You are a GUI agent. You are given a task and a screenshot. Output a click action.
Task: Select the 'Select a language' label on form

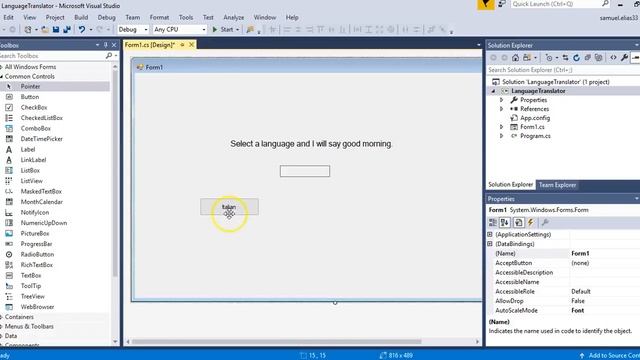311,144
